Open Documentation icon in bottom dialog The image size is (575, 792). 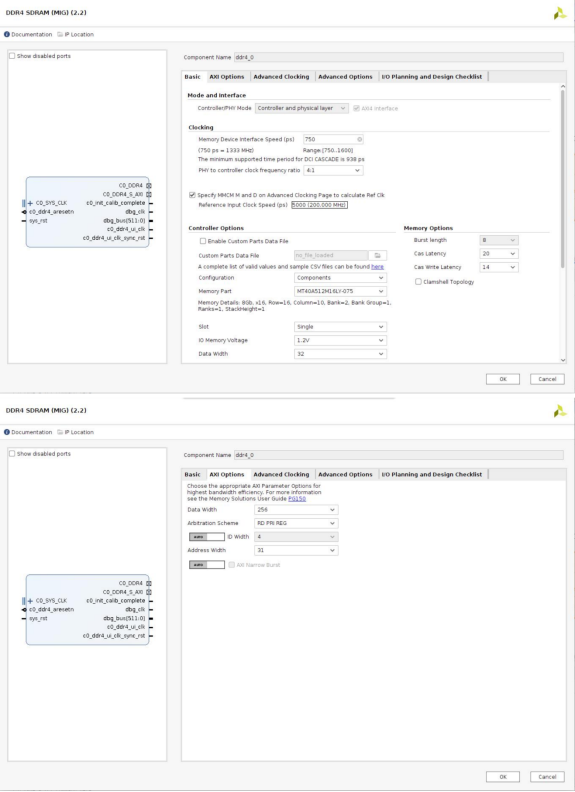tap(7, 432)
